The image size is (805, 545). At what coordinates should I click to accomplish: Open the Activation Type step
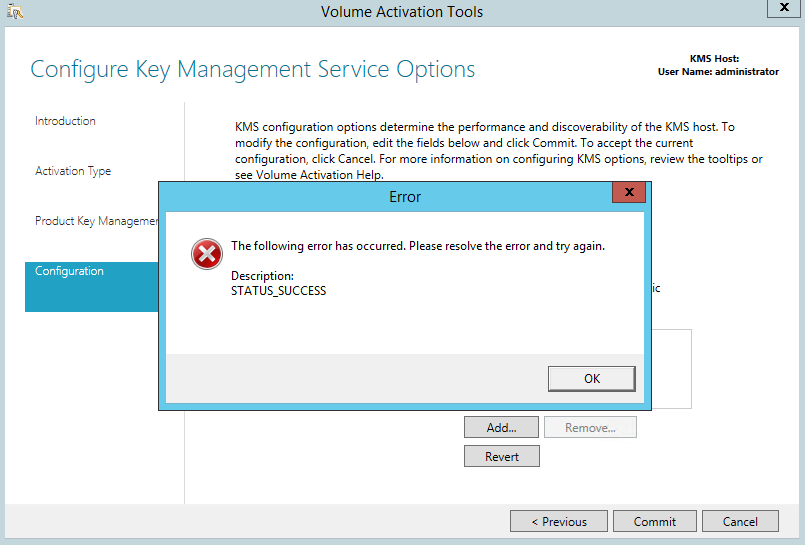[x=73, y=171]
